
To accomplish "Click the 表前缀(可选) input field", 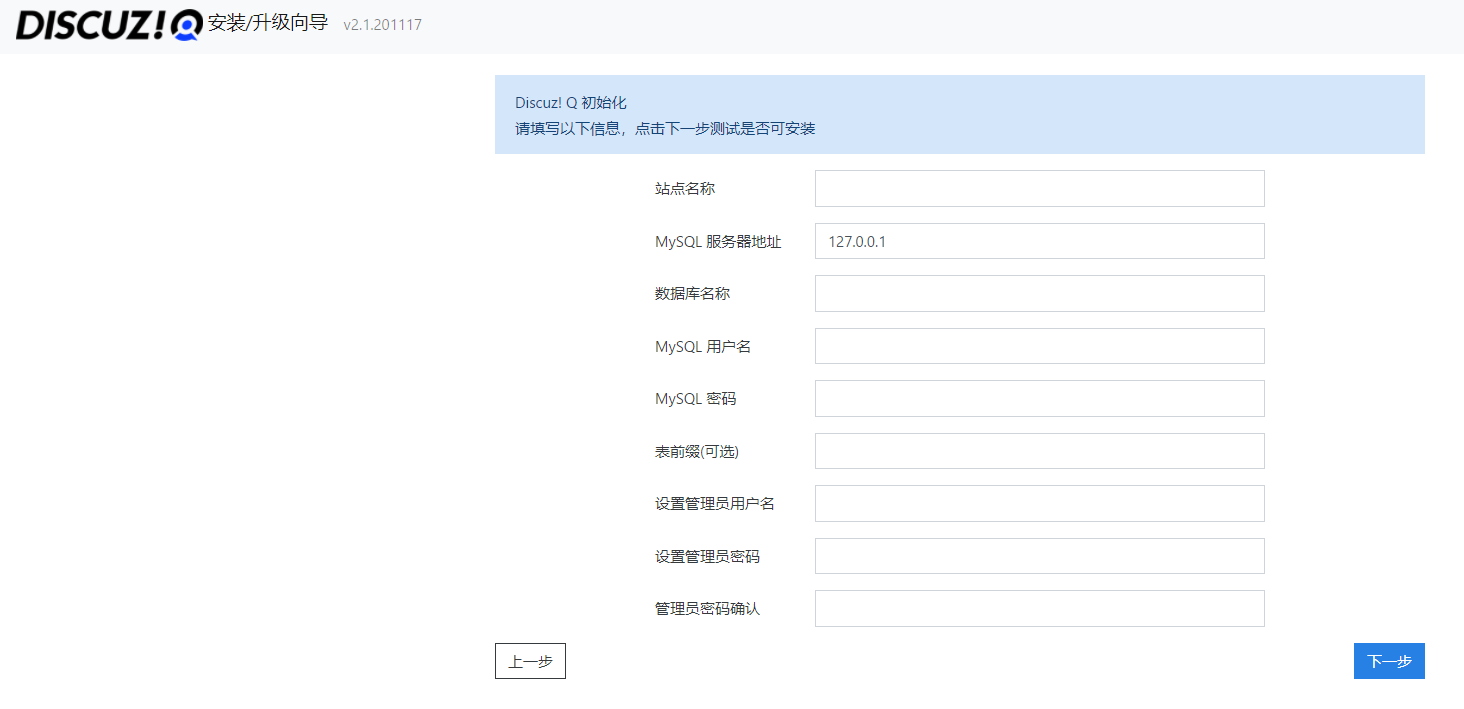I will (x=1039, y=451).
